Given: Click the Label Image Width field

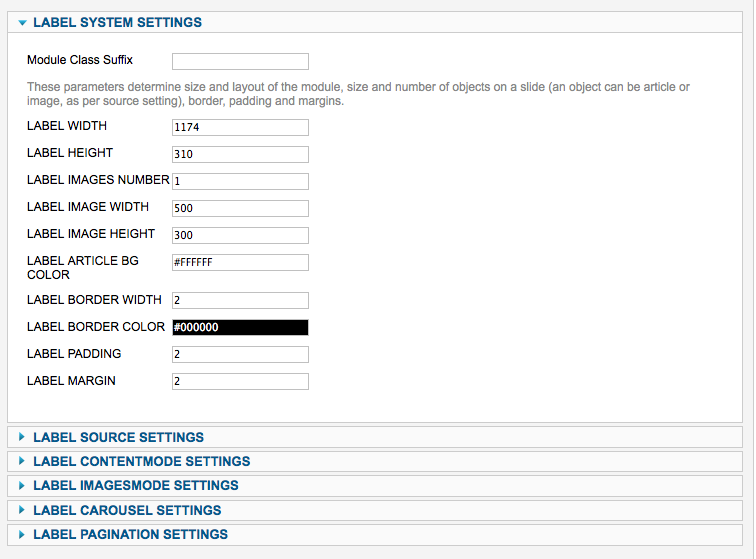Looking at the screenshot, I should tap(240, 208).
